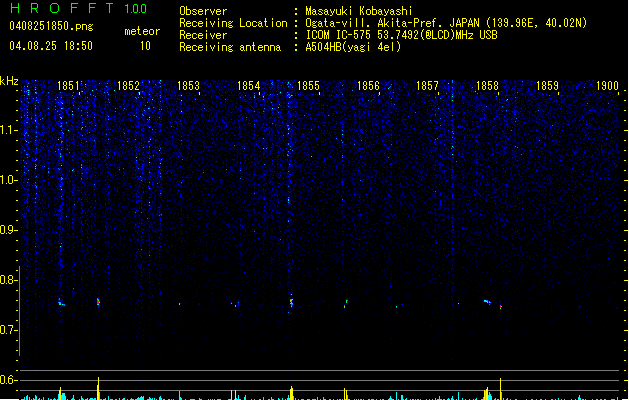Click the 1857 time marker

point(427,86)
